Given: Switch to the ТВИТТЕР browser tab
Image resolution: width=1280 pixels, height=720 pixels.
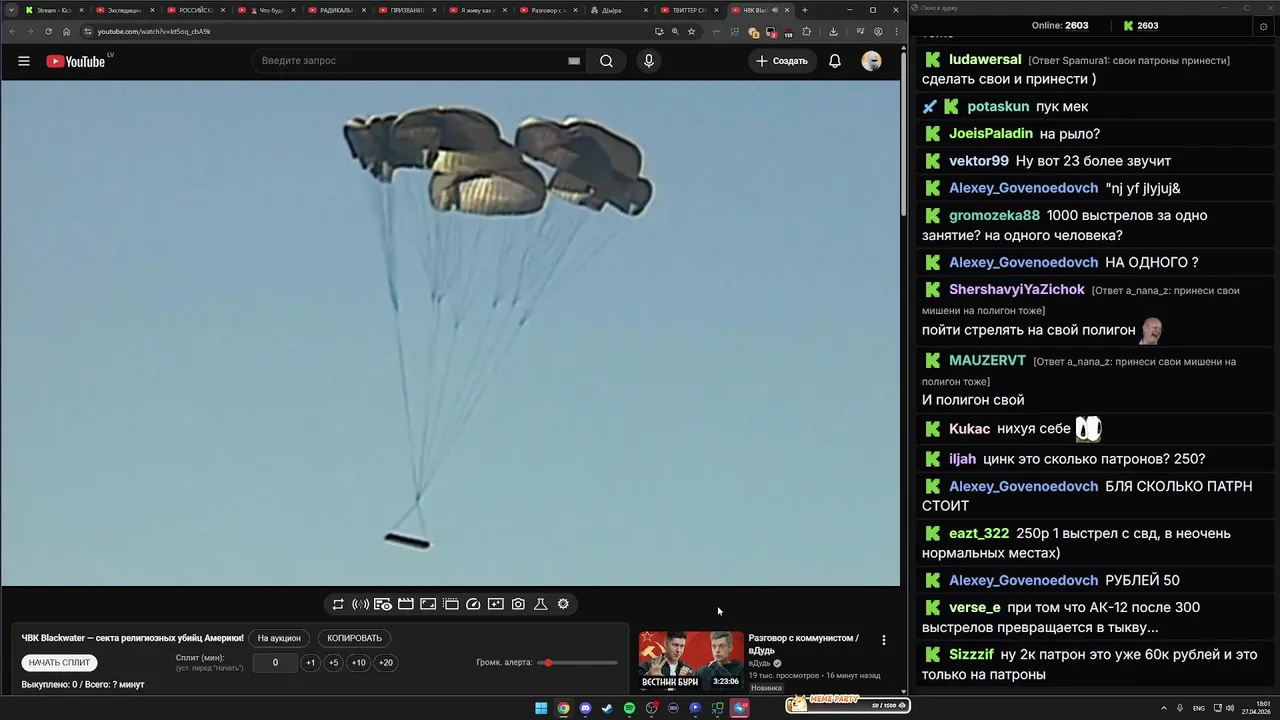Looking at the screenshot, I should (690, 10).
